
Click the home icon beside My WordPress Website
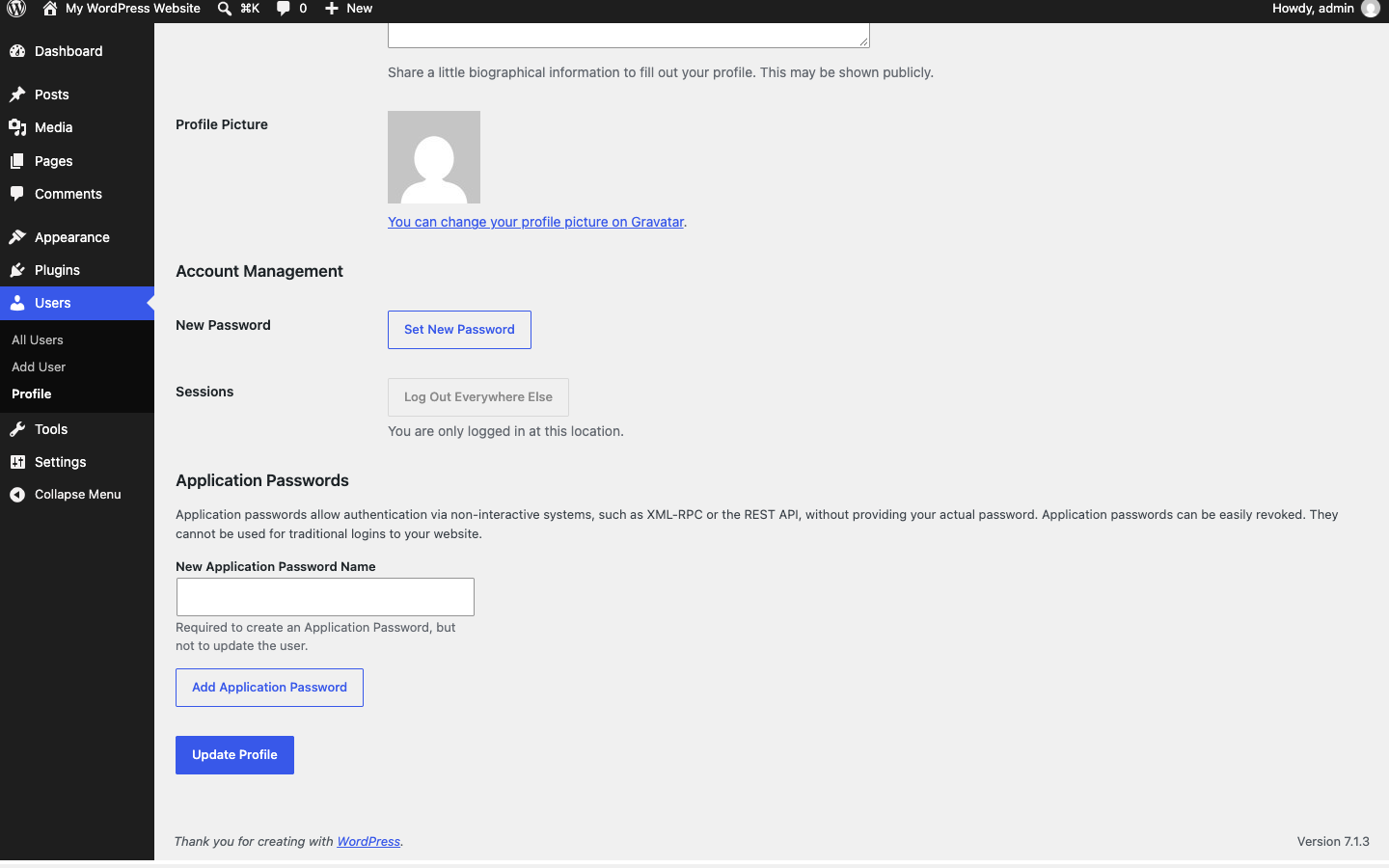tap(50, 9)
